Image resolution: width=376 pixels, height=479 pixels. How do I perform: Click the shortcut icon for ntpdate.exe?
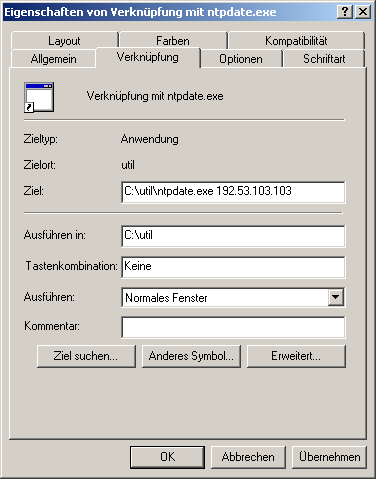(x=39, y=97)
